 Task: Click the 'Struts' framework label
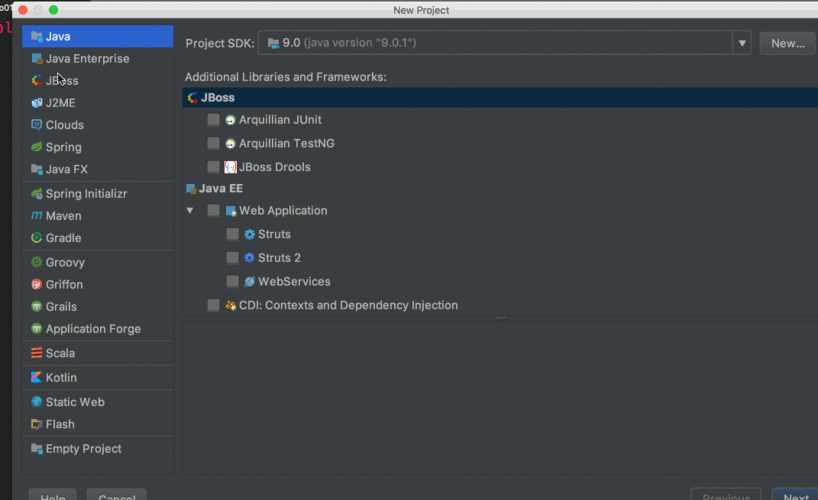274,234
